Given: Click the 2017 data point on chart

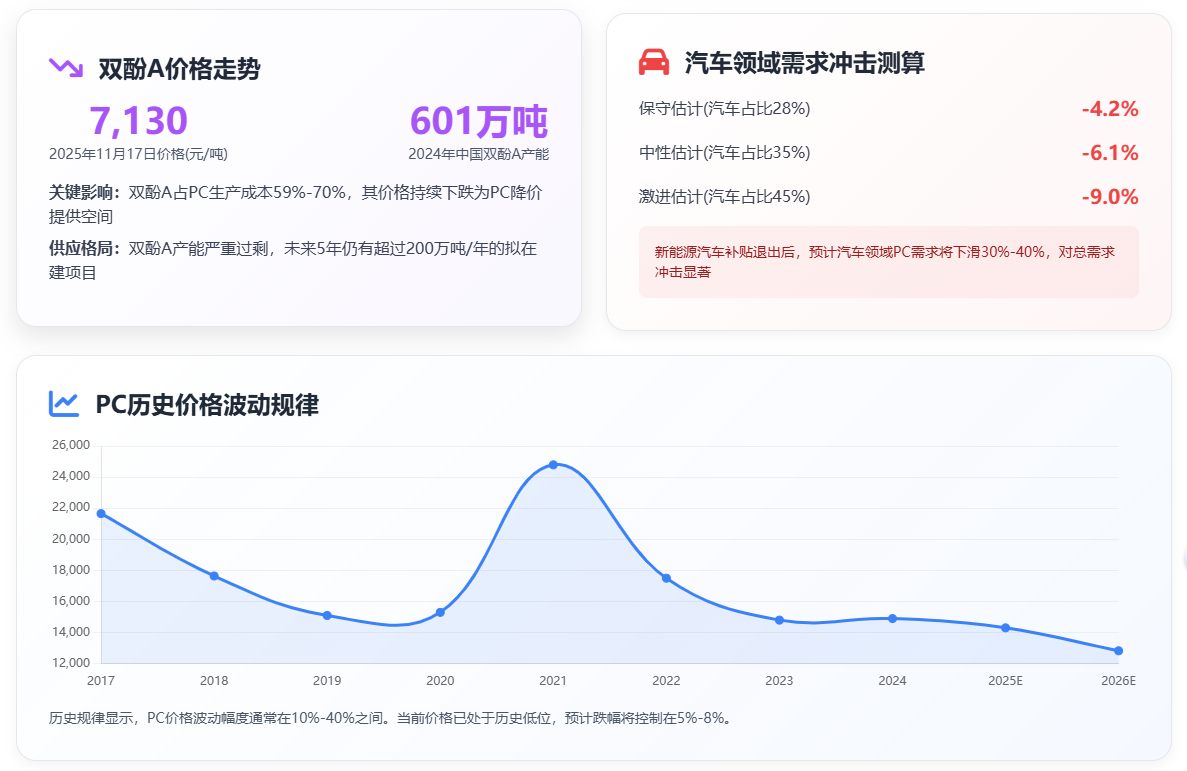Looking at the screenshot, I should [x=101, y=513].
